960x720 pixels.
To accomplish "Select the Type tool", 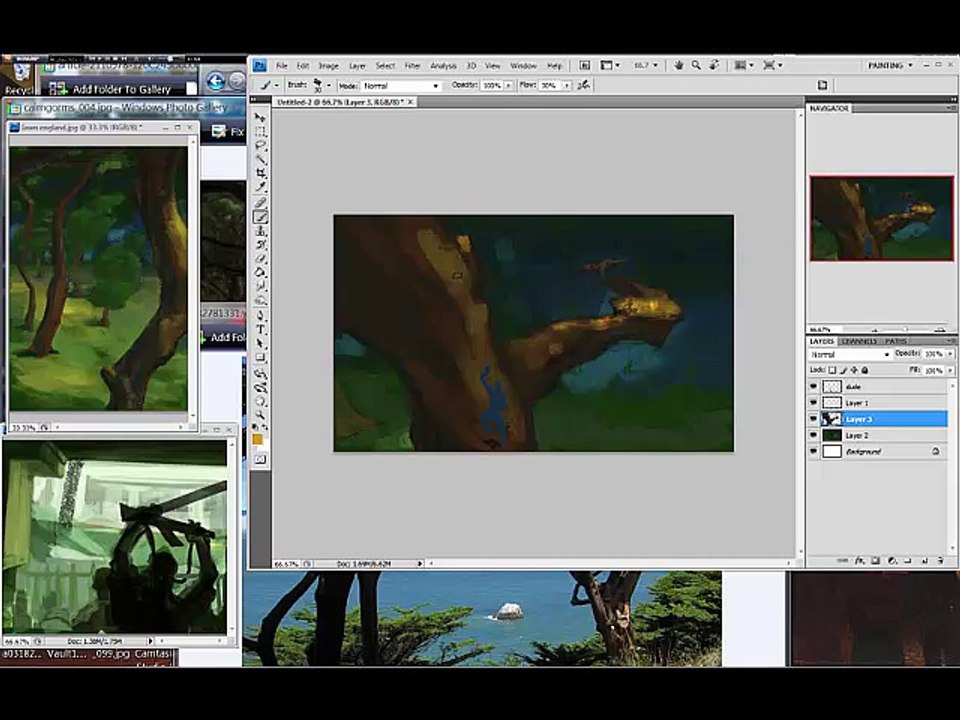I will click(x=260, y=330).
